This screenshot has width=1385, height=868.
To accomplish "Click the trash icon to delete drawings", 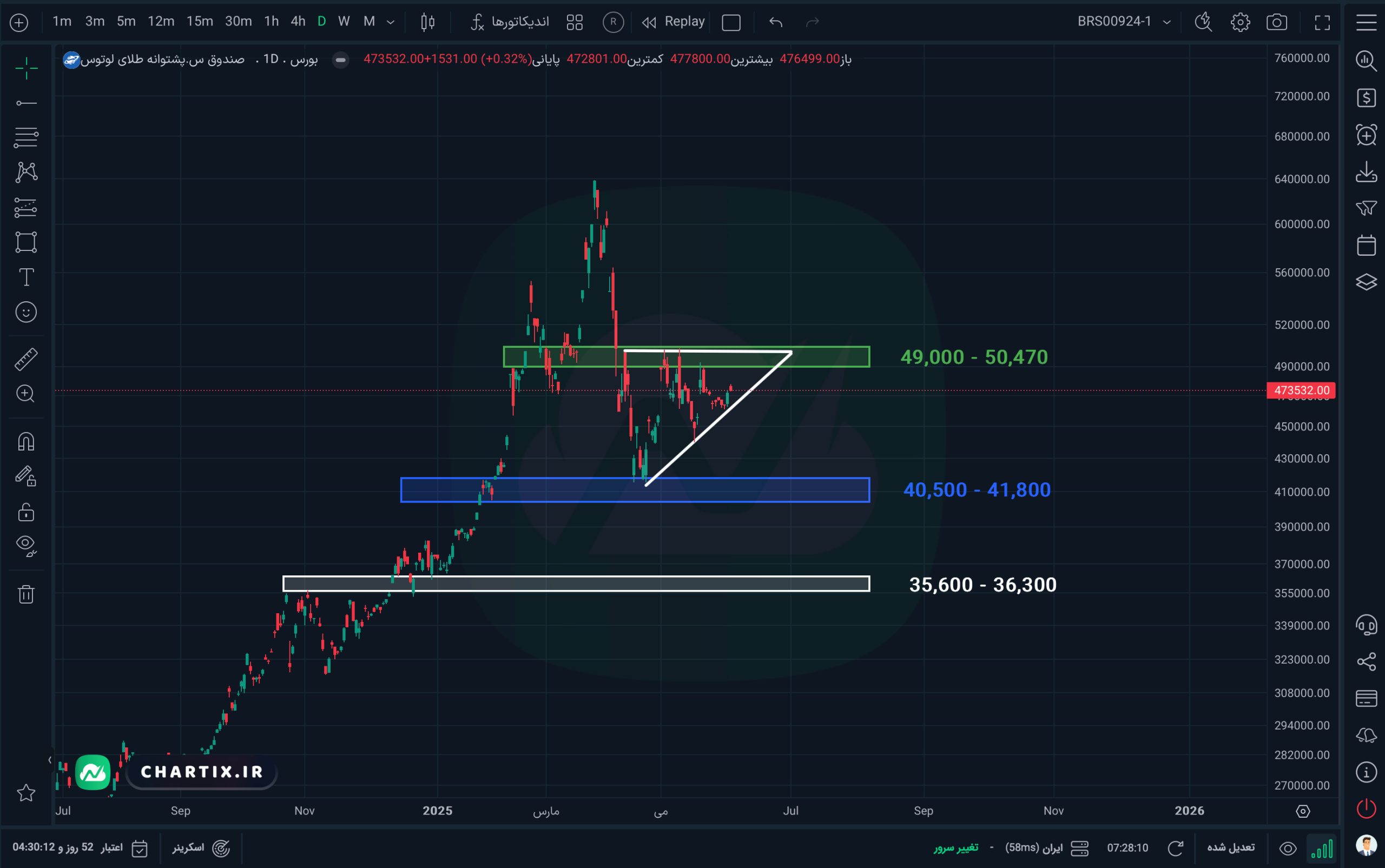I will pos(26,594).
